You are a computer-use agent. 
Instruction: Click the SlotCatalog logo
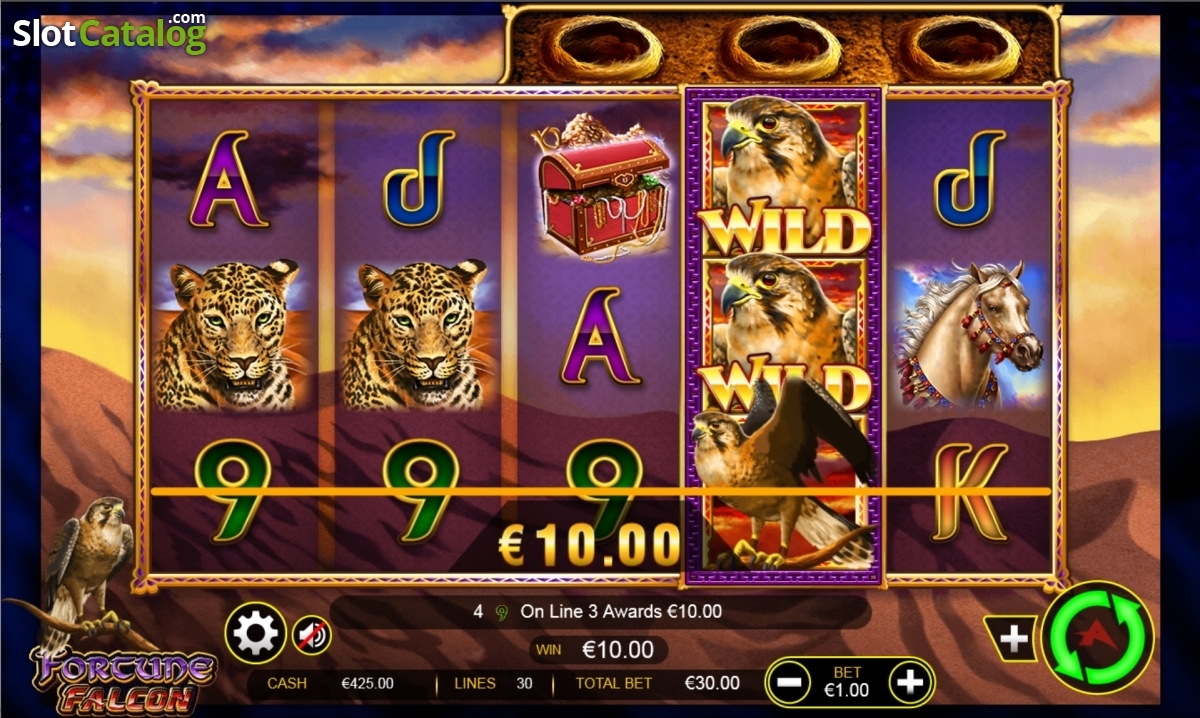coord(110,33)
